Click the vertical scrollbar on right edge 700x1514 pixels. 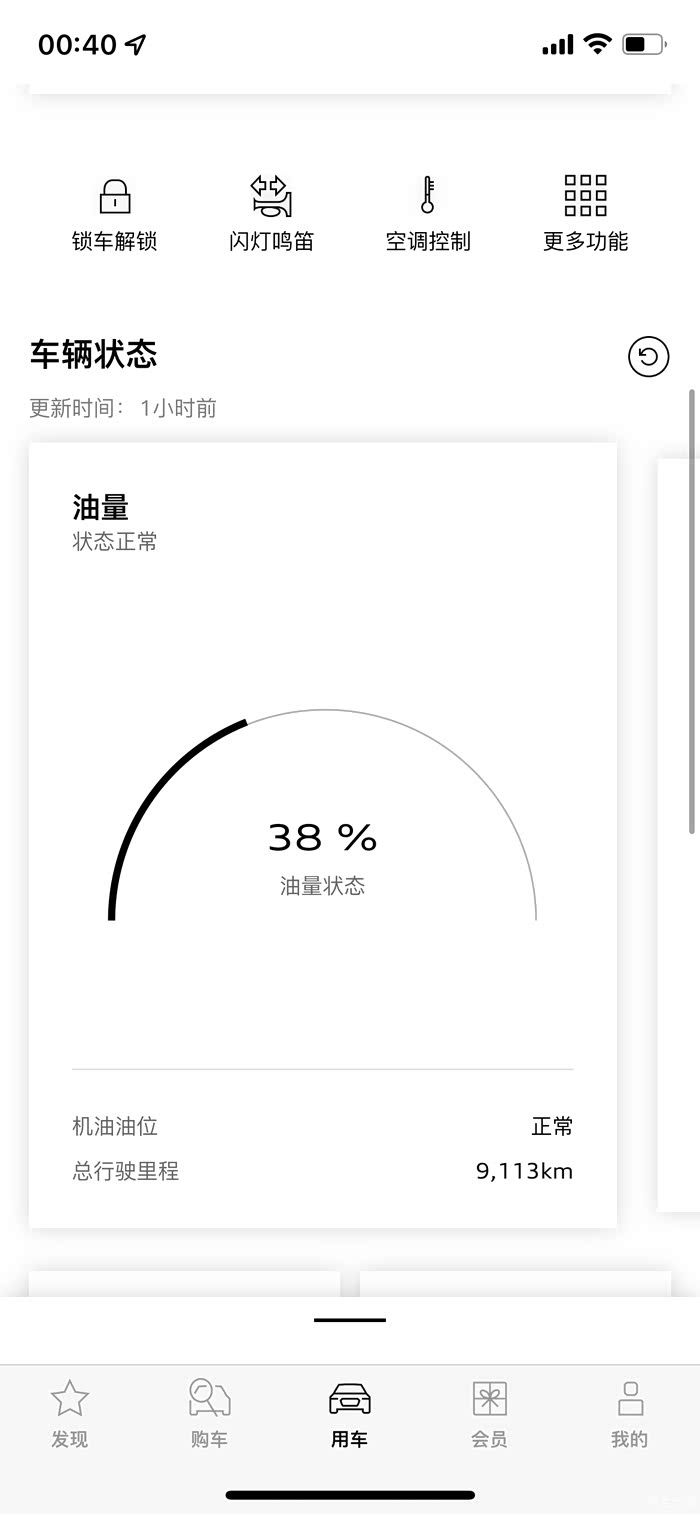tap(692, 610)
